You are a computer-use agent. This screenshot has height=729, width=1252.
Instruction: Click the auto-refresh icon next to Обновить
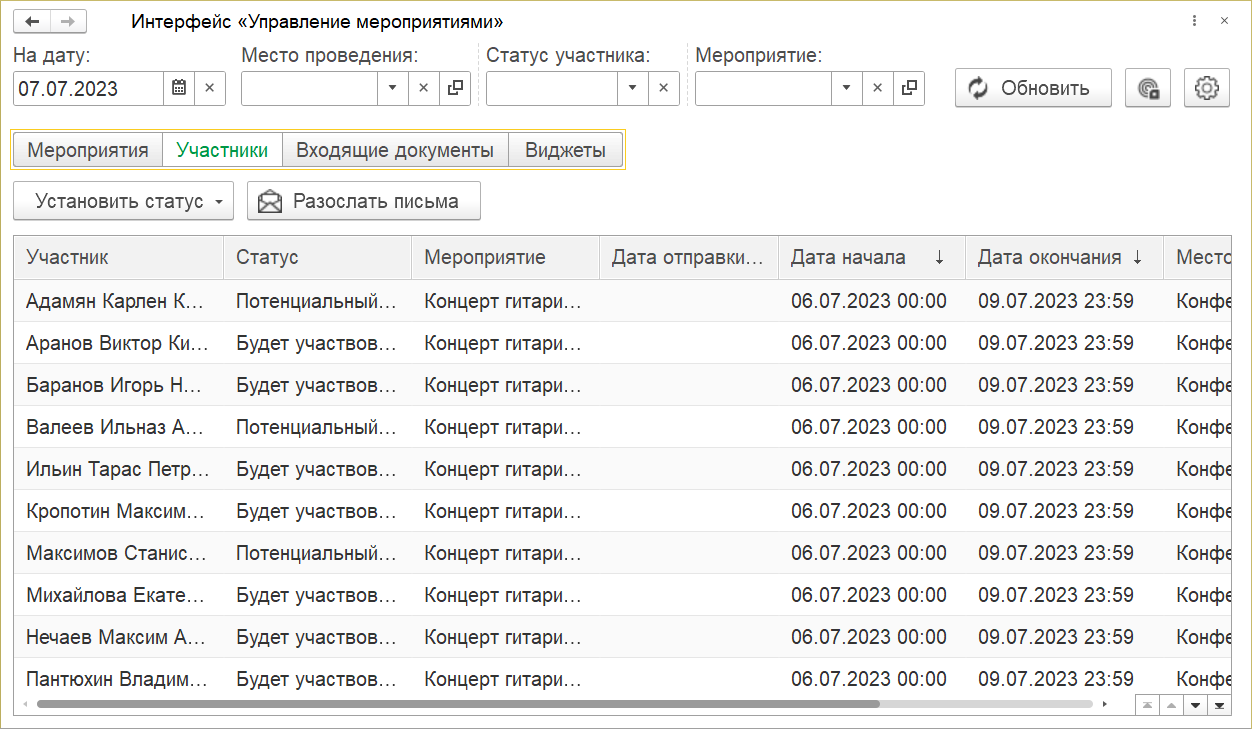(x=1148, y=88)
